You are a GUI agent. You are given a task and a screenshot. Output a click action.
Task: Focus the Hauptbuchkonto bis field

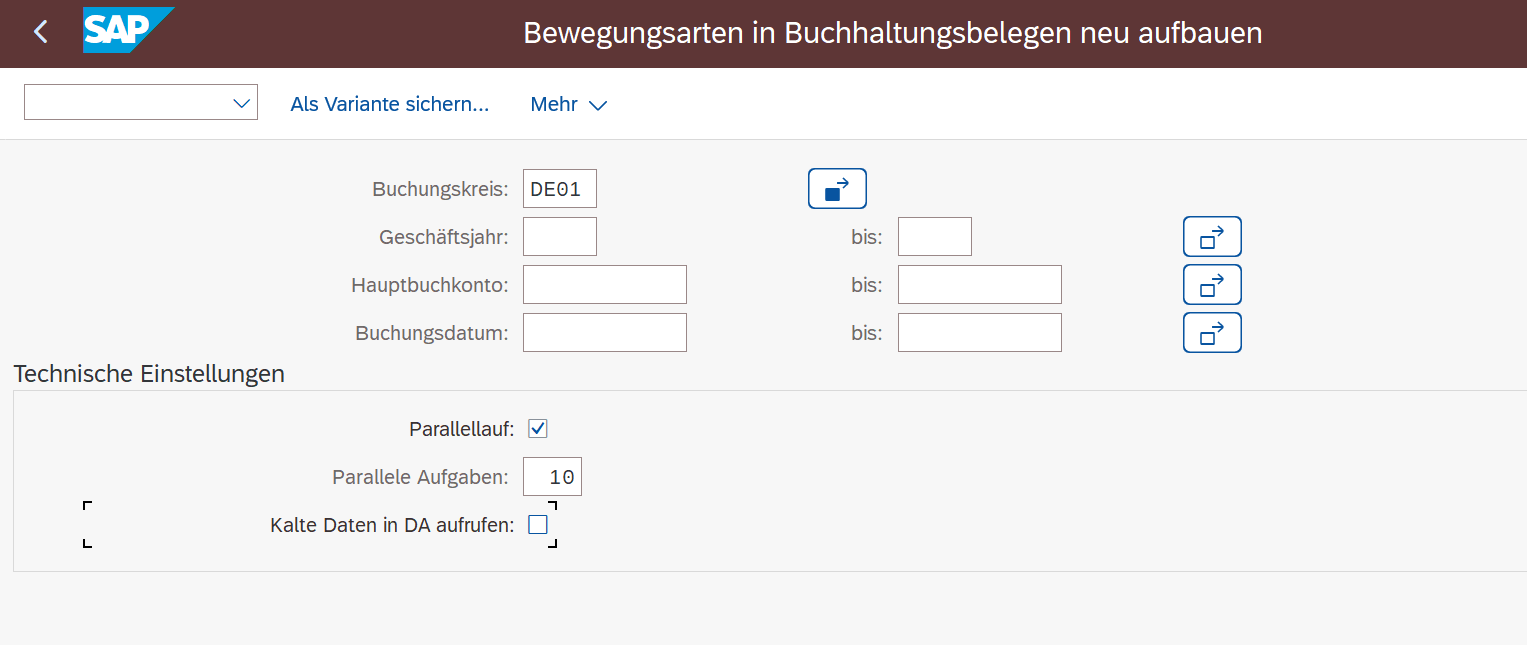(x=979, y=285)
